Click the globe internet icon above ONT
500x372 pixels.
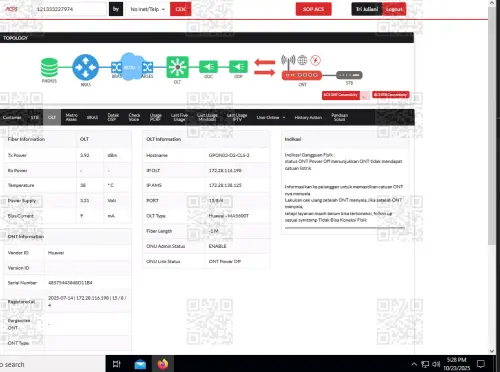pyautogui.click(x=302, y=60)
